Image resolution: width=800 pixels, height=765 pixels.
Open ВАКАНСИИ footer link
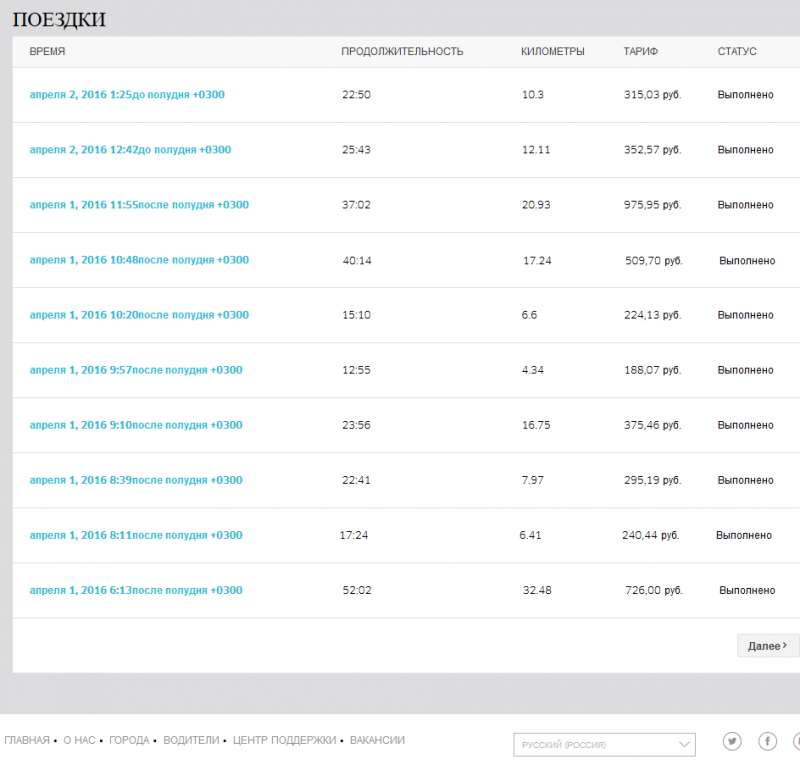pyautogui.click(x=377, y=740)
